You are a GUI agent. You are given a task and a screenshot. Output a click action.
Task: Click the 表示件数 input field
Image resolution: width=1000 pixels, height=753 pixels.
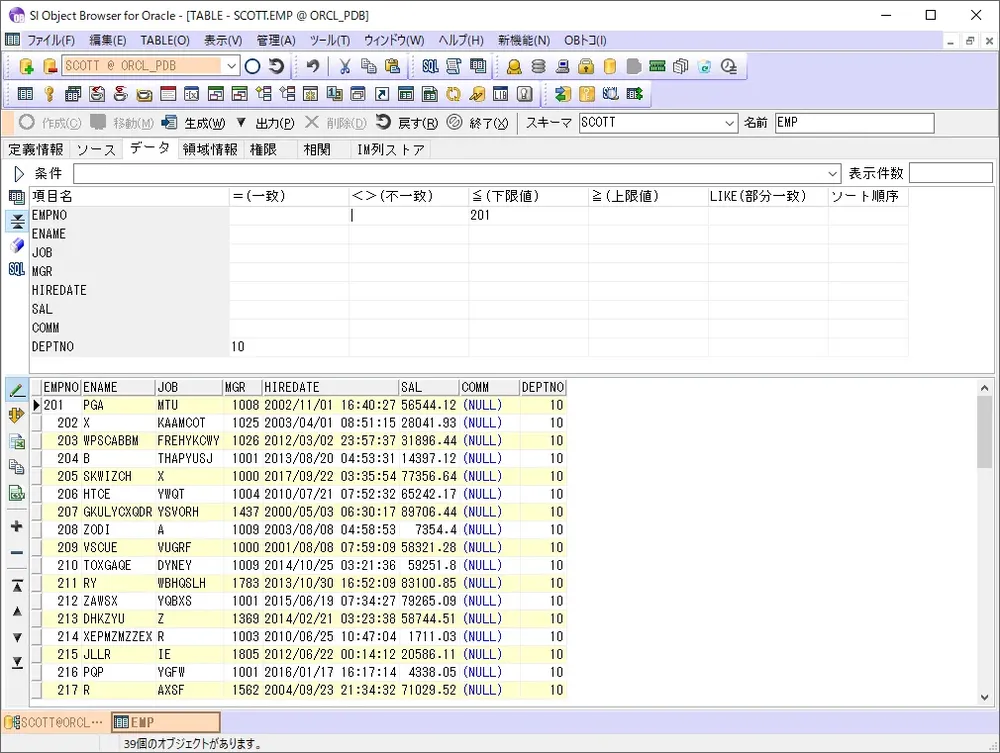click(x=950, y=173)
